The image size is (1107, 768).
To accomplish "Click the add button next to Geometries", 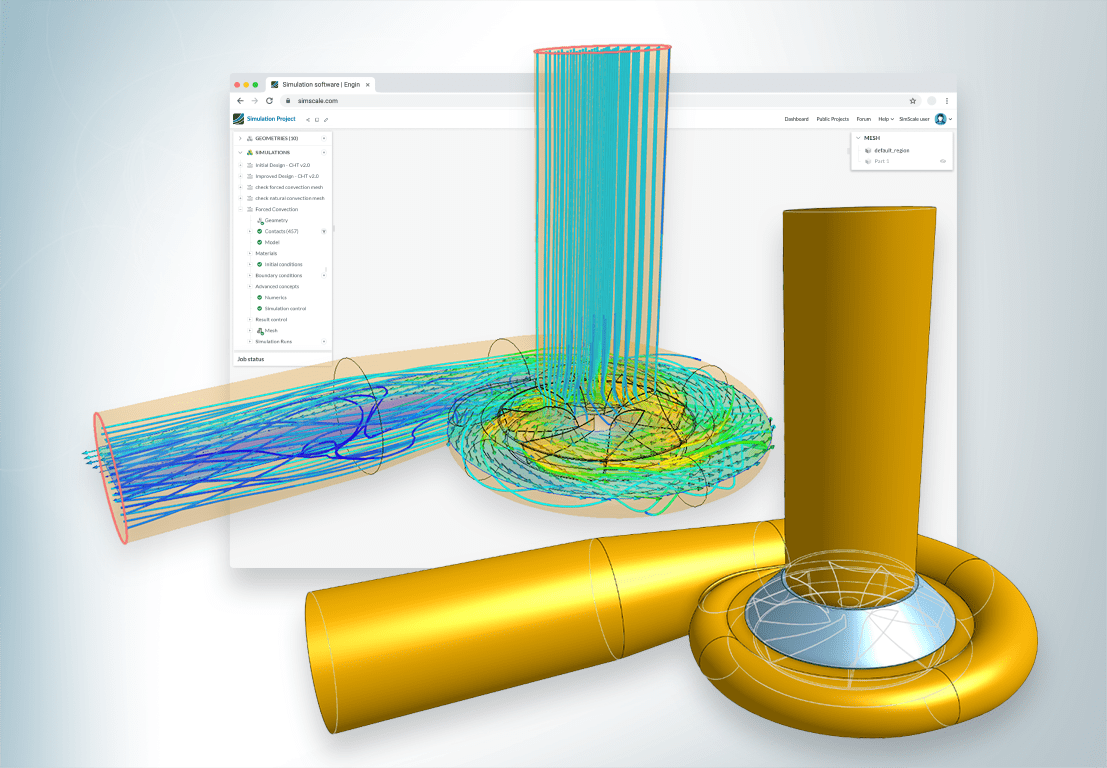I will pyautogui.click(x=324, y=138).
